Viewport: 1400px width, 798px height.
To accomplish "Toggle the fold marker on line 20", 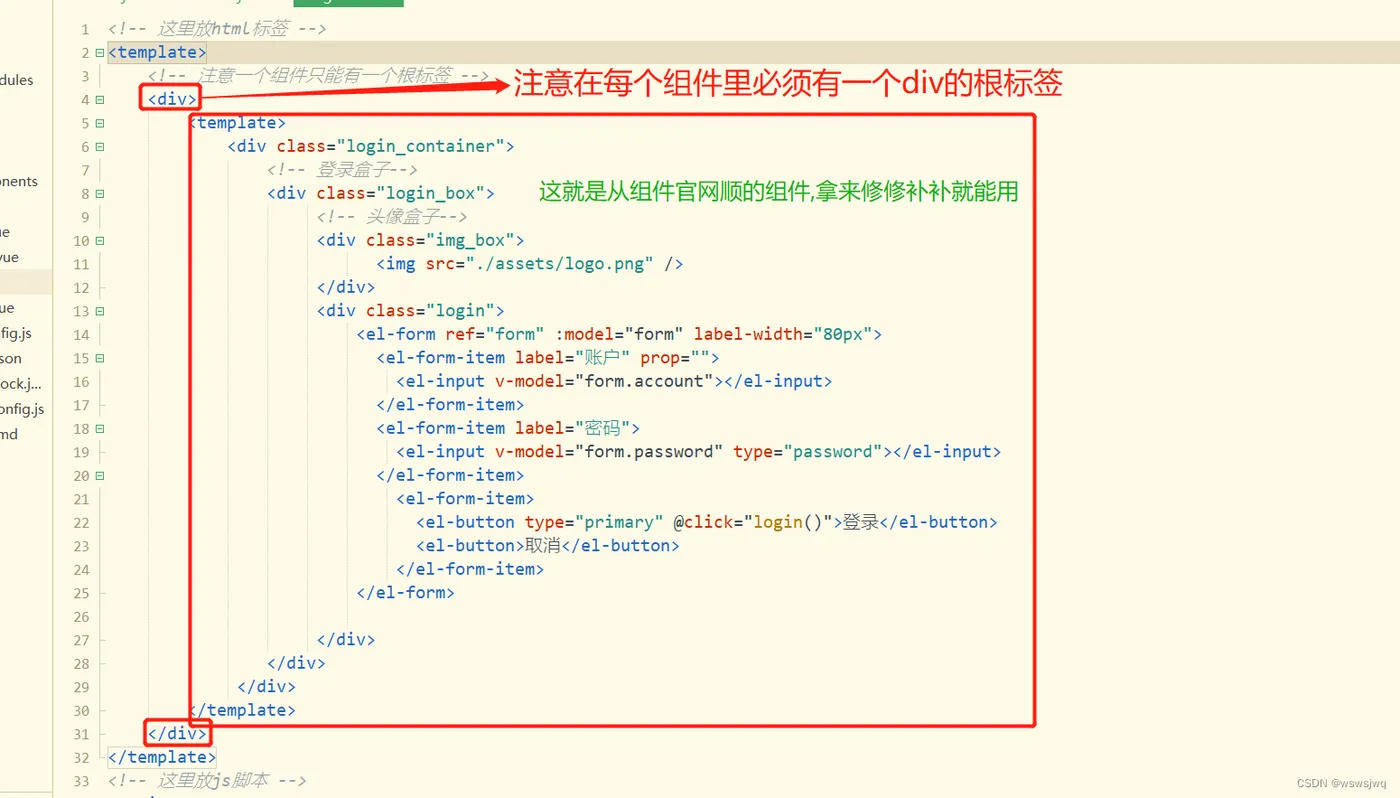I will tap(99, 476).
